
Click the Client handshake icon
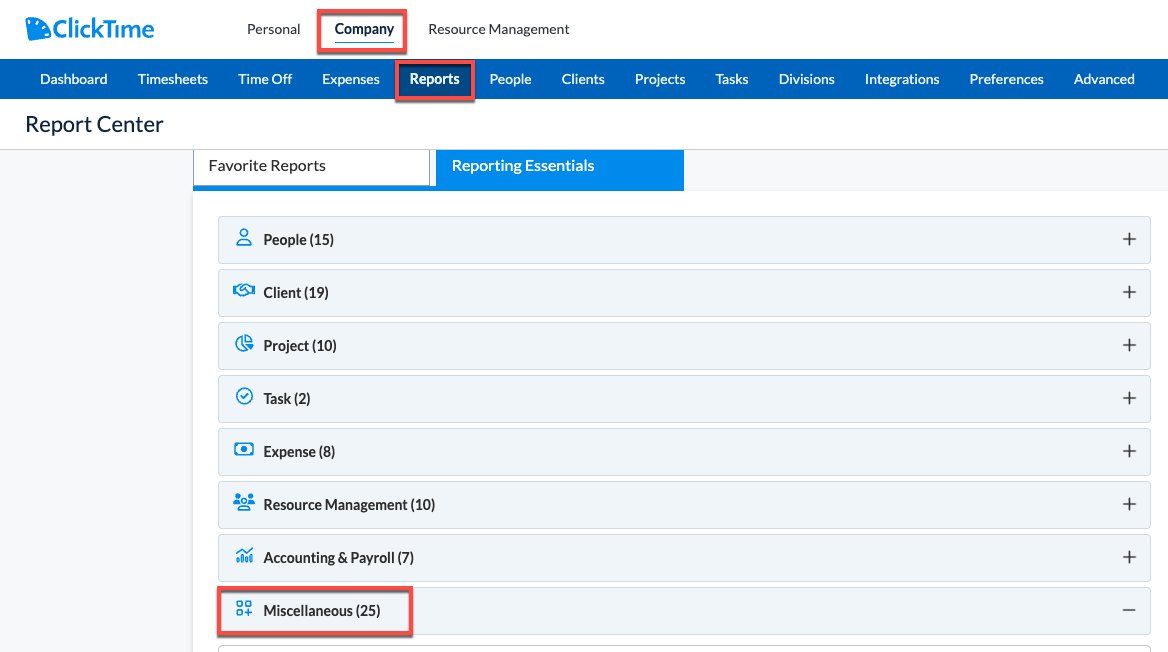click(x=244, y=291)
